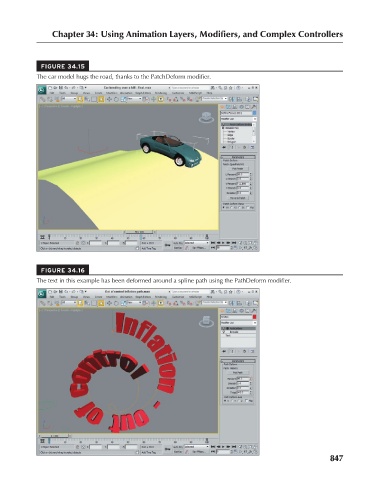Image resolution: width=382 pixels, height=480 pixels.
Task: Click Pin Stack icon under Figure 34.16 modifier stack
Action: click(224, 351)
